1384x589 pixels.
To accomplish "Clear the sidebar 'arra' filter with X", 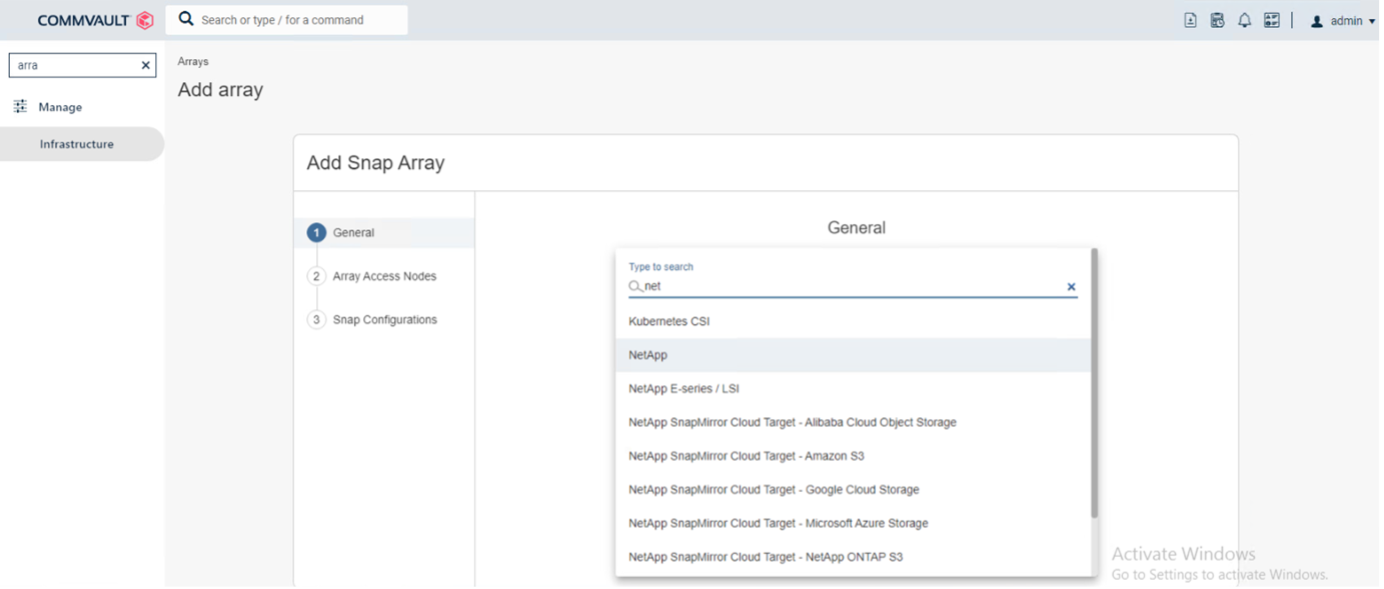I will (145, 66).
